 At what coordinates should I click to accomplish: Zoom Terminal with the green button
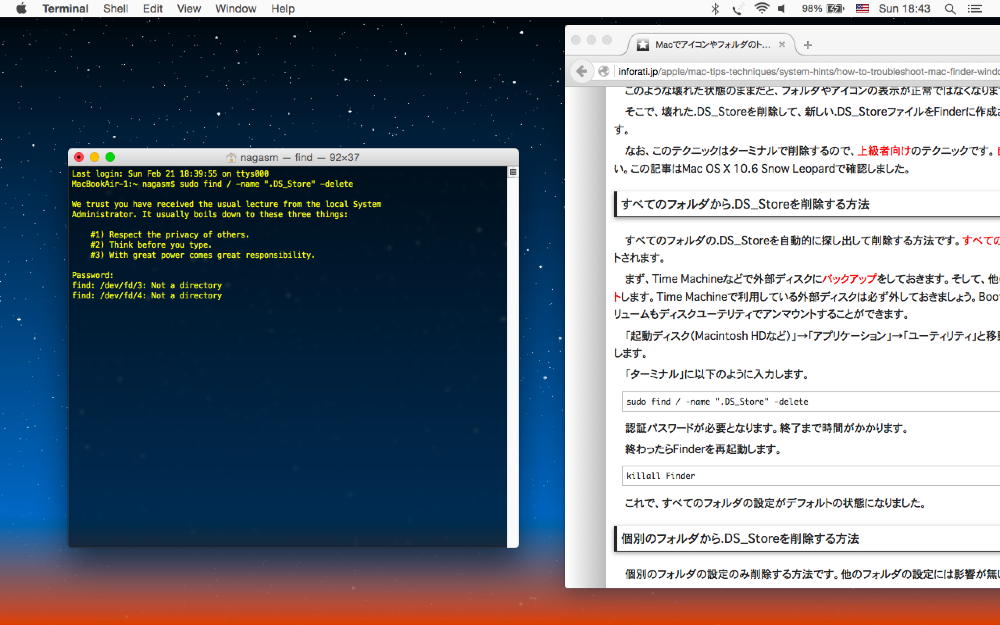point(110,157)
